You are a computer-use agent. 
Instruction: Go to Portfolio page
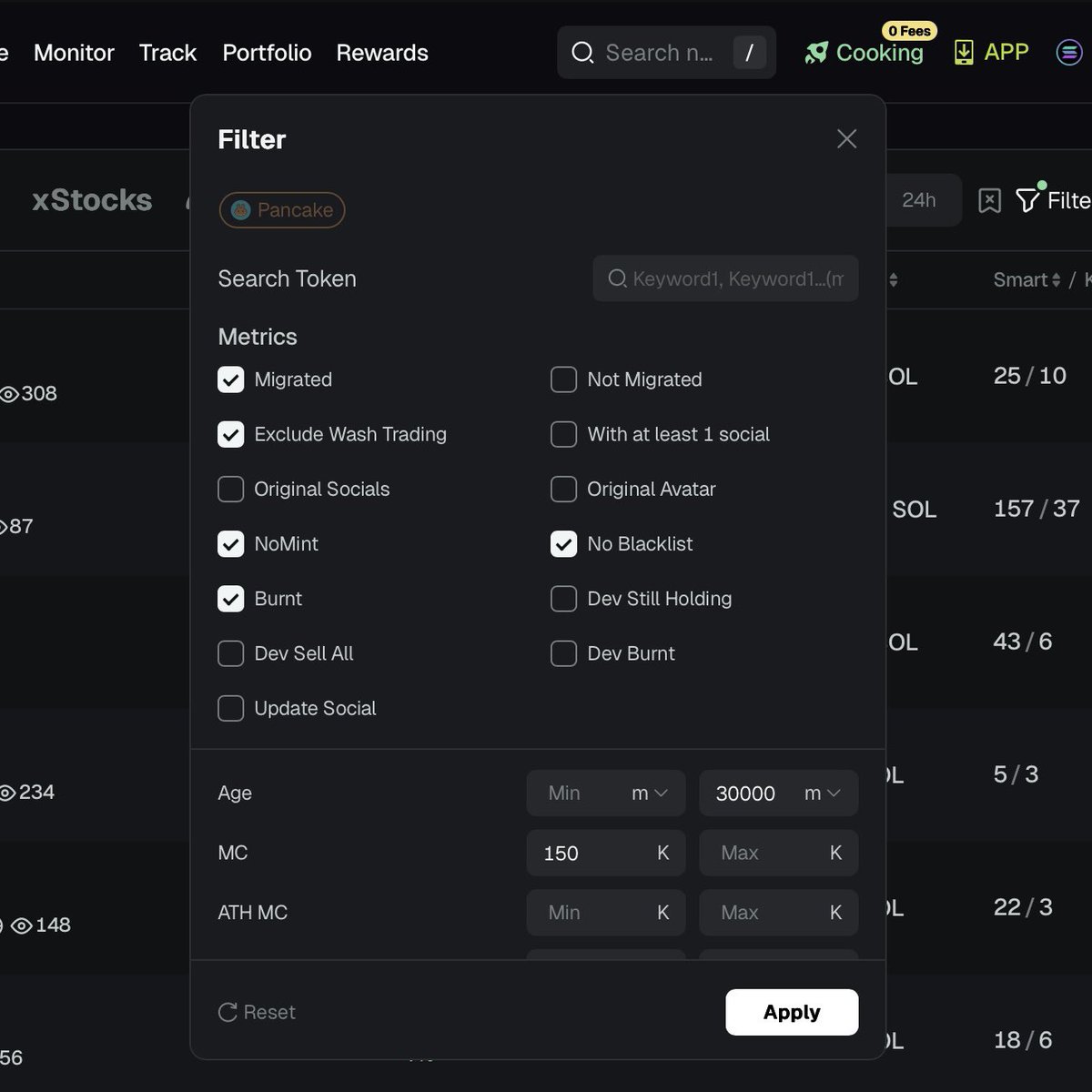pyautogui.click(x=267, y=53)
